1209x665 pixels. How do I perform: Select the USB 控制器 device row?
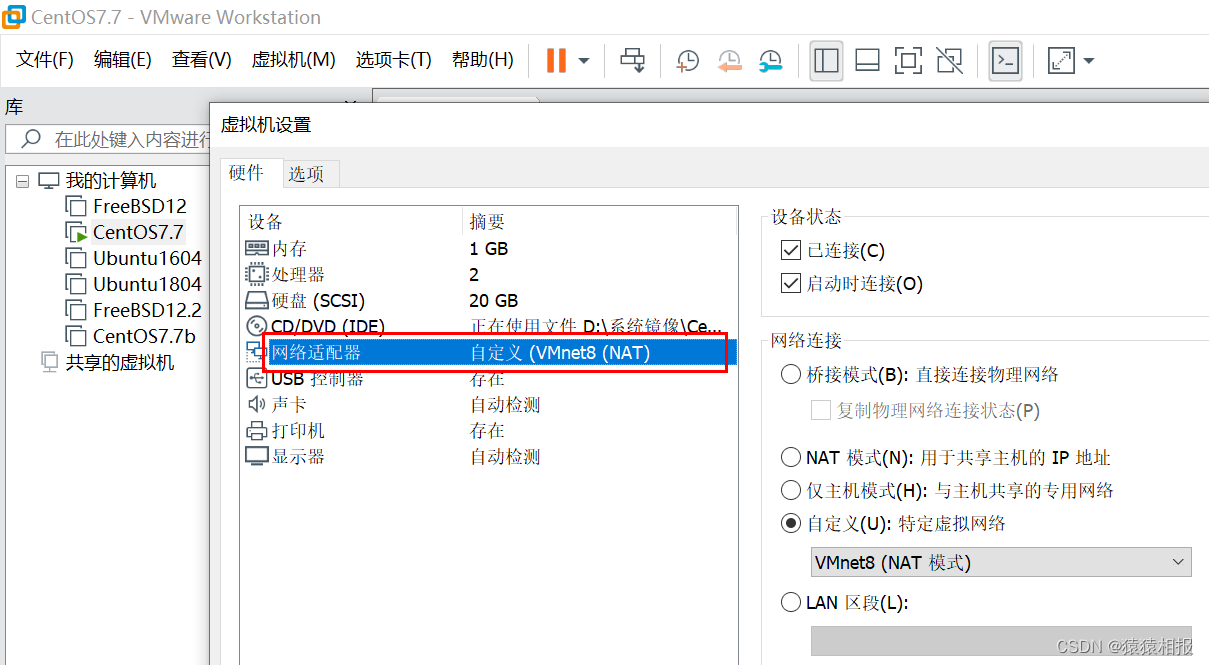coord(490,379)
